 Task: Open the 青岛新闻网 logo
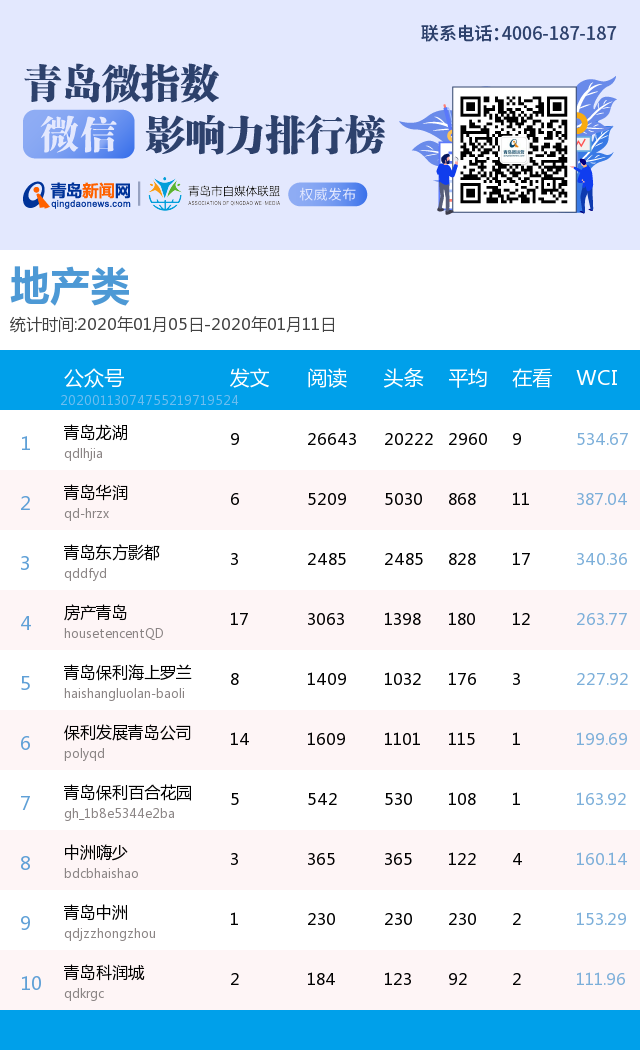pos(78,194)
